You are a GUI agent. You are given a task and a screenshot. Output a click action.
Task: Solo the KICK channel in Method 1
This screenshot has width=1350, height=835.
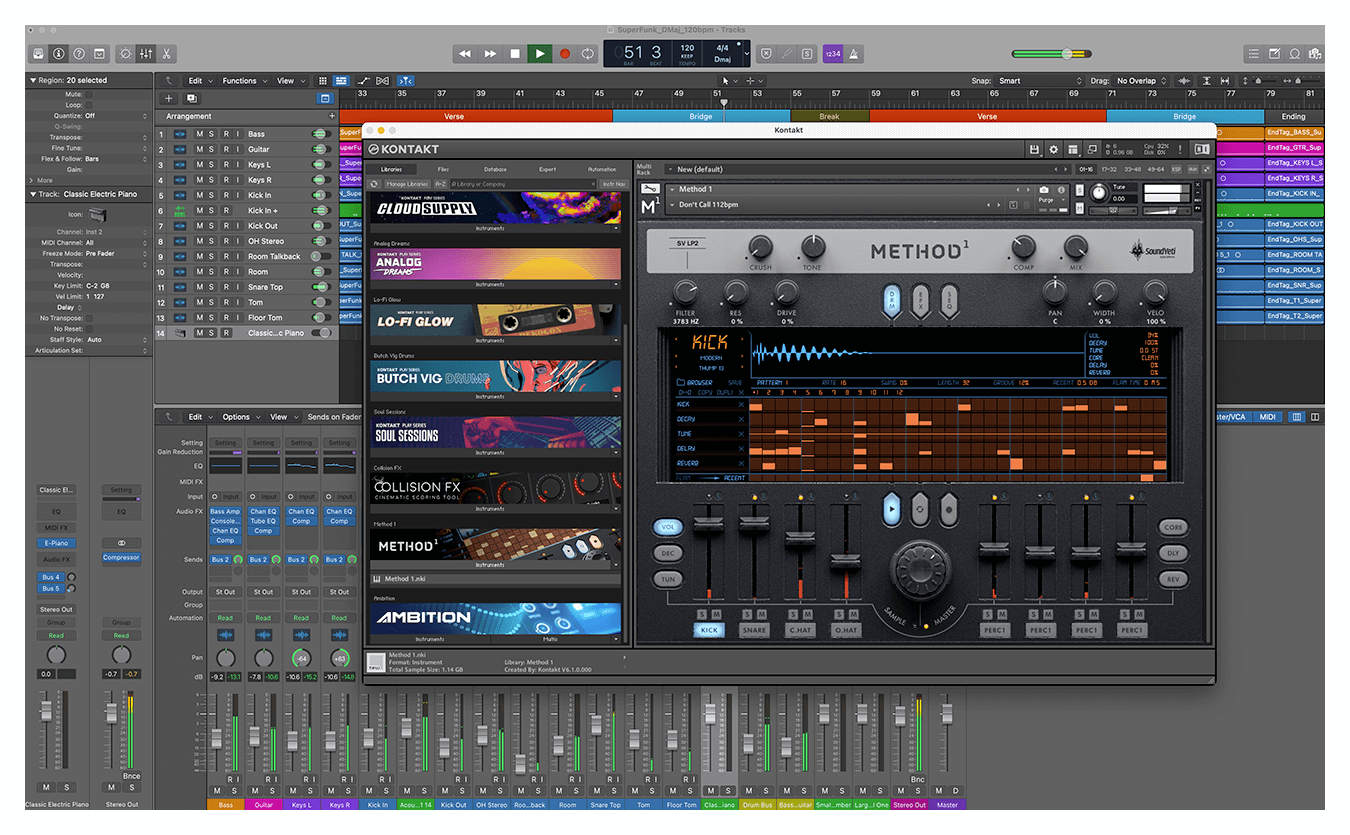coord(702,614)
